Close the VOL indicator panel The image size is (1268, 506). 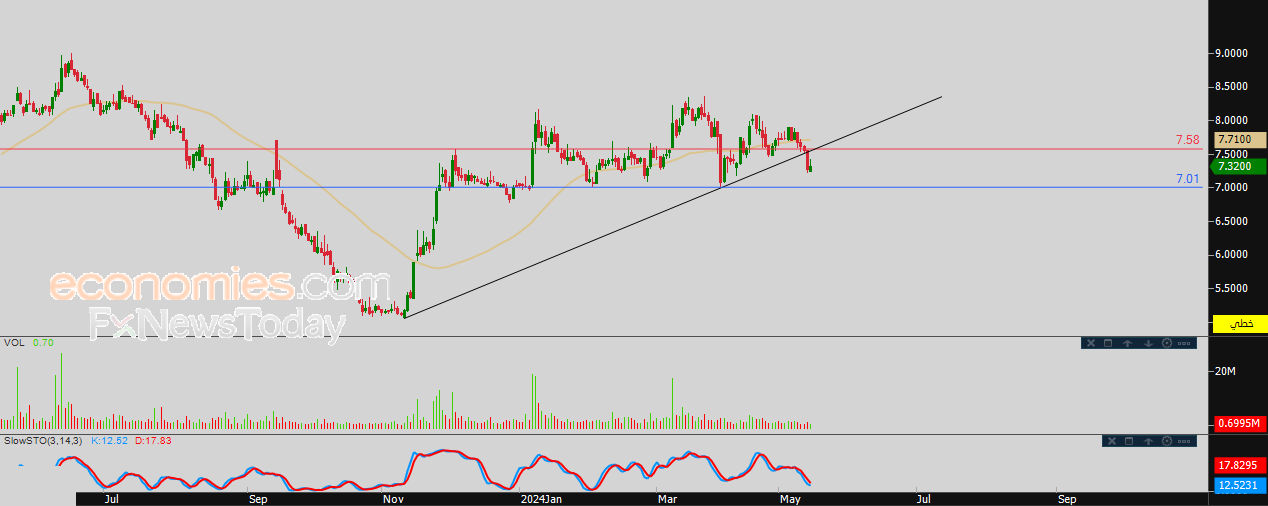click(1091, 343)
